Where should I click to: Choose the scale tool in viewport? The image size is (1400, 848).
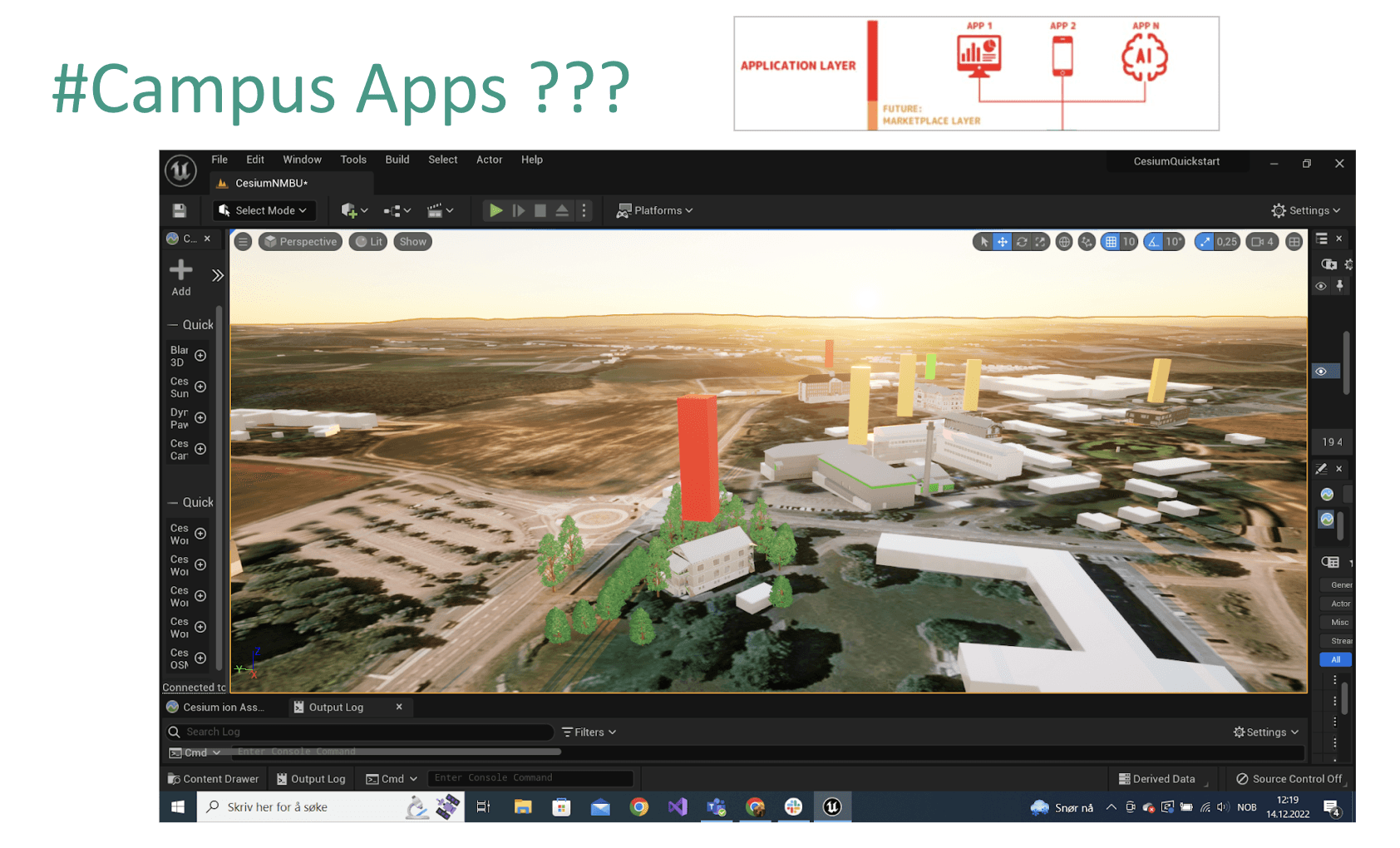[x=1040, y=242]
